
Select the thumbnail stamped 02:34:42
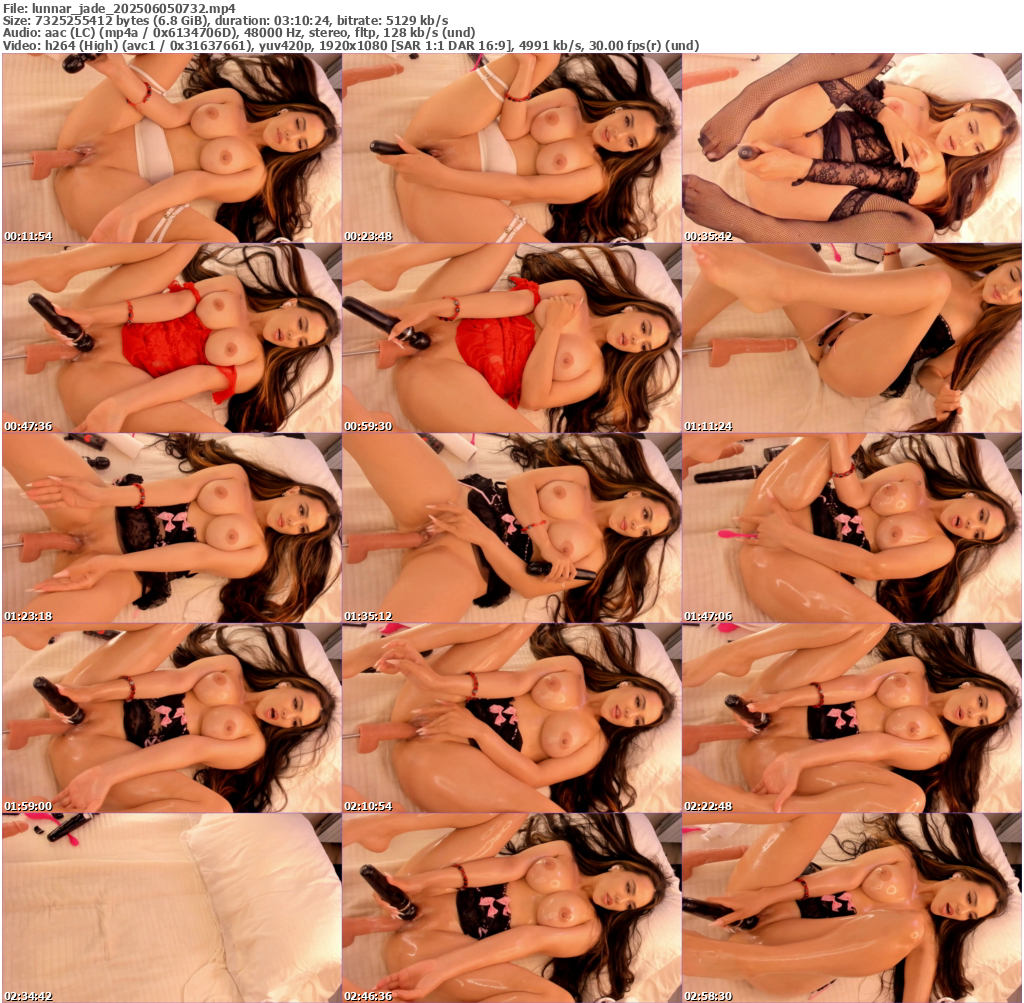click(172, 908)
